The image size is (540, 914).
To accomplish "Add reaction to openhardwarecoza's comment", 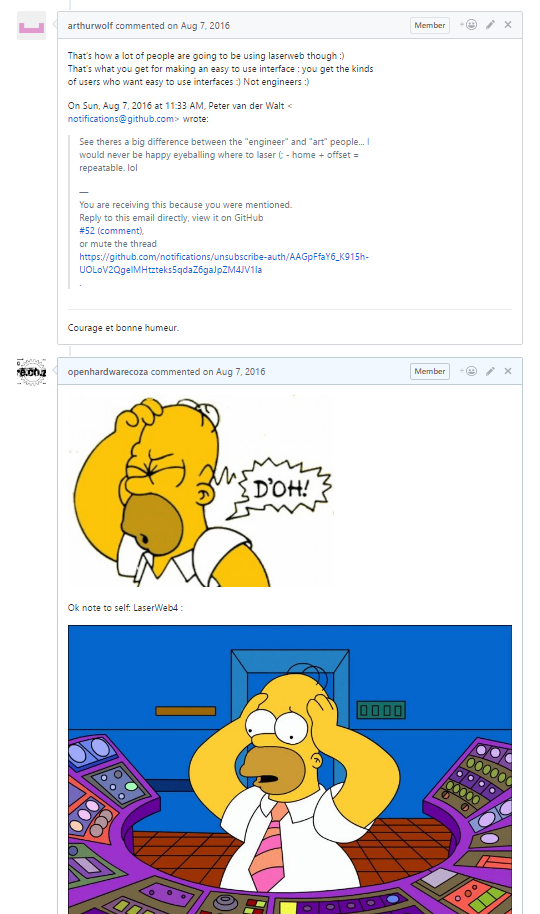I will (468, 371).
